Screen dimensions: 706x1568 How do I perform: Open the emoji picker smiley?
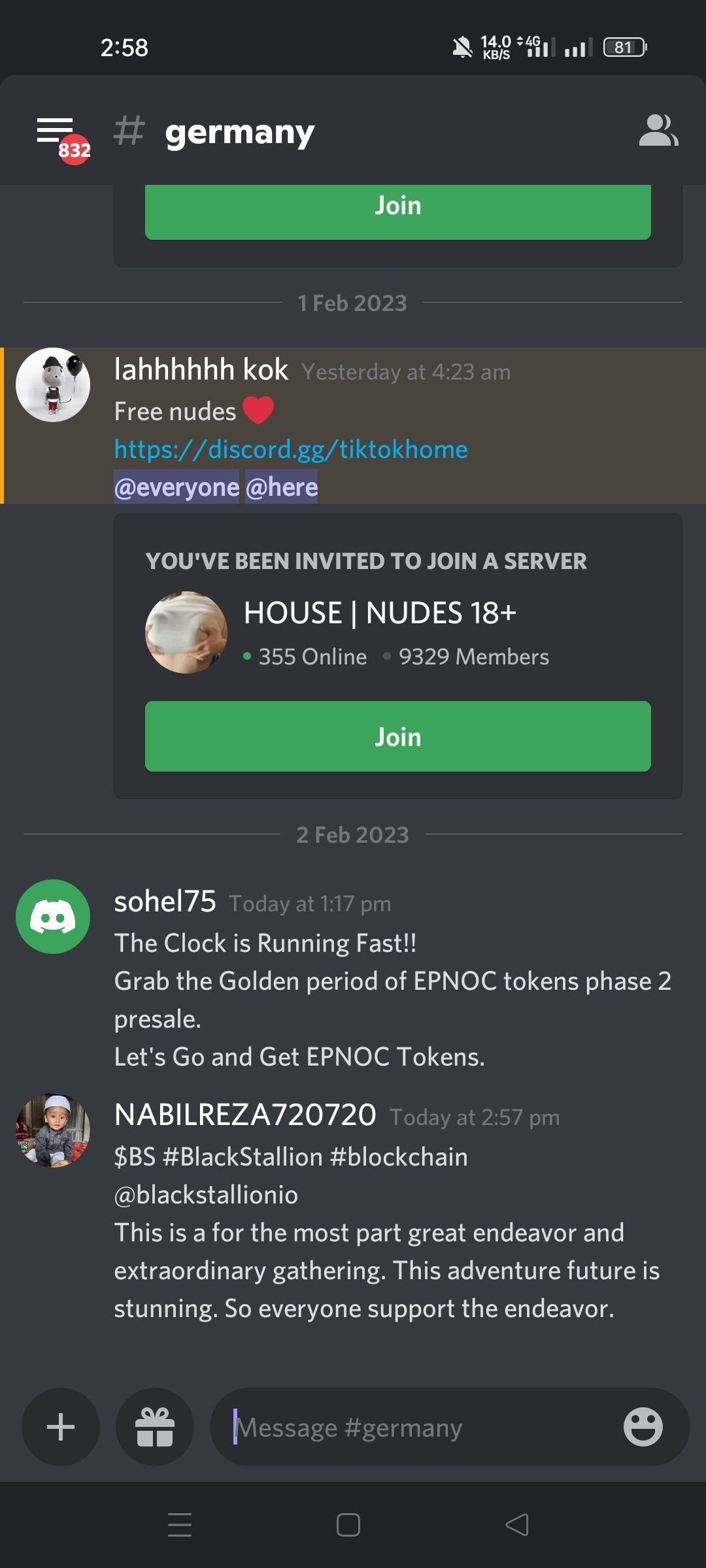click(x=643, y=1427)
